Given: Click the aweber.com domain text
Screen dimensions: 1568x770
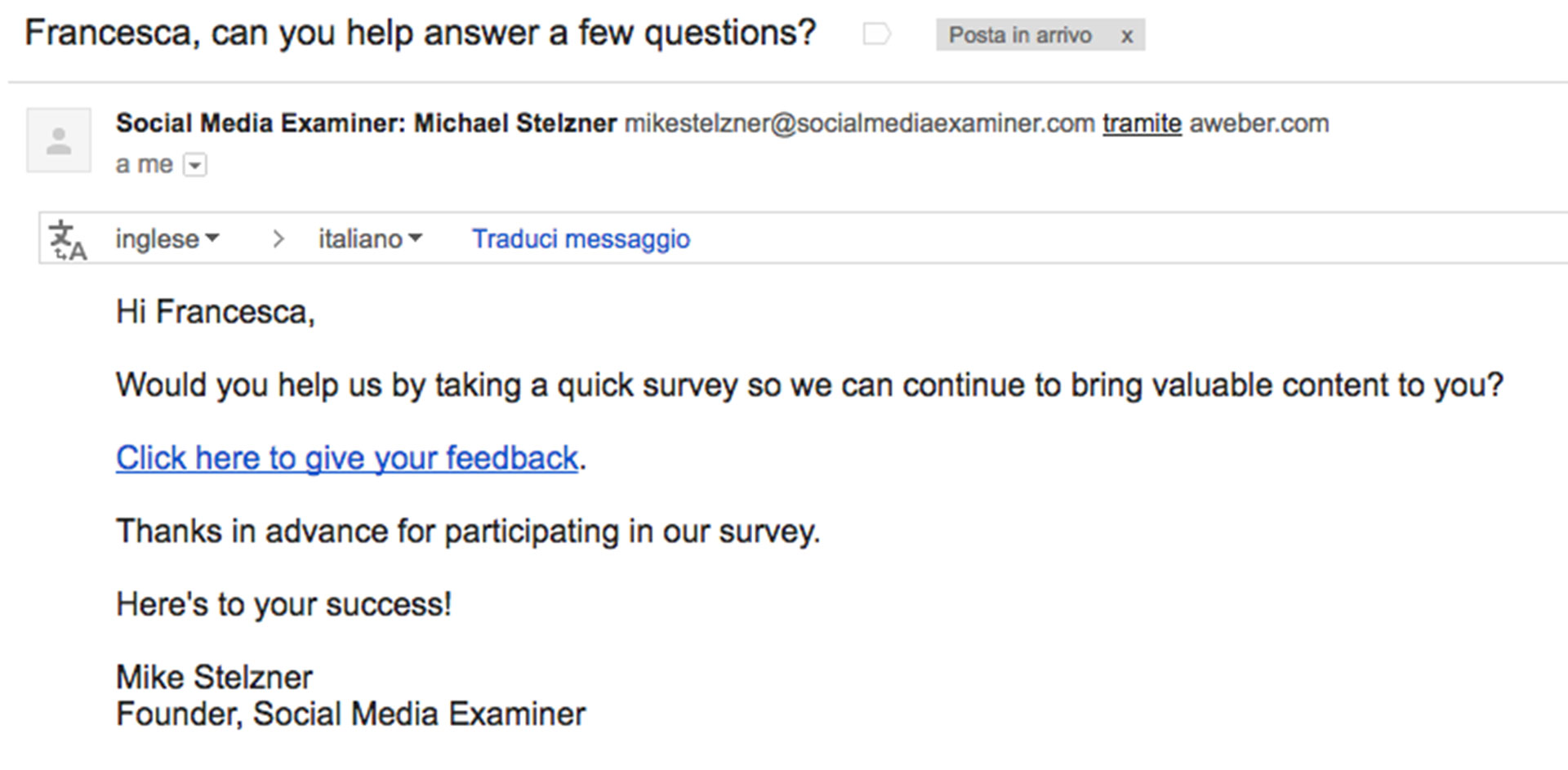Looking at the screenshot, I should [1259, 123].
